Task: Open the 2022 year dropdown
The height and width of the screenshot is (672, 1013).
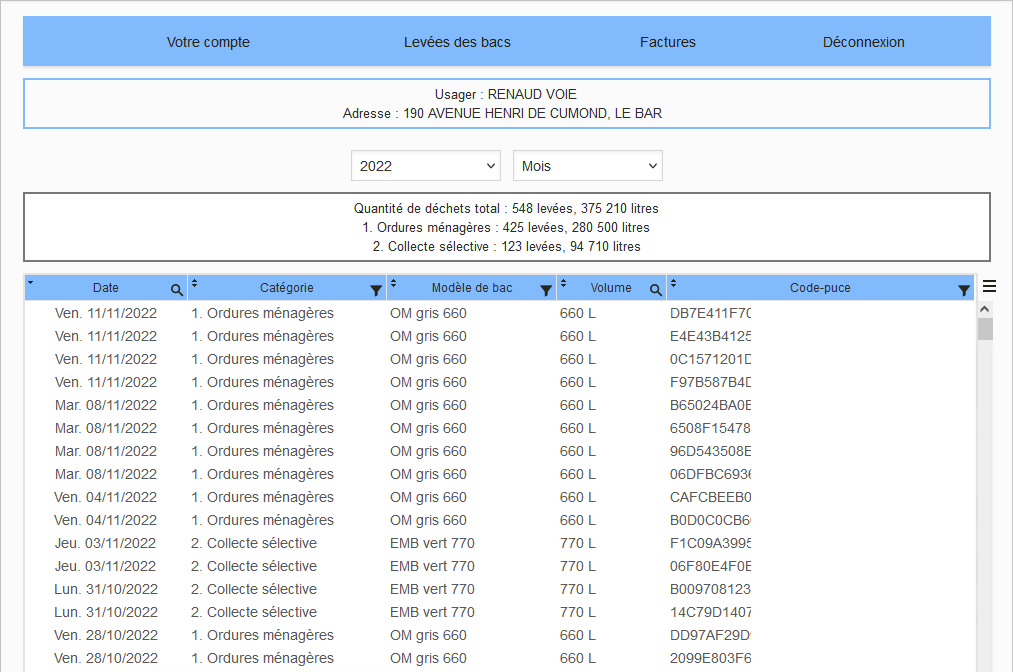Action: point(426,166)
